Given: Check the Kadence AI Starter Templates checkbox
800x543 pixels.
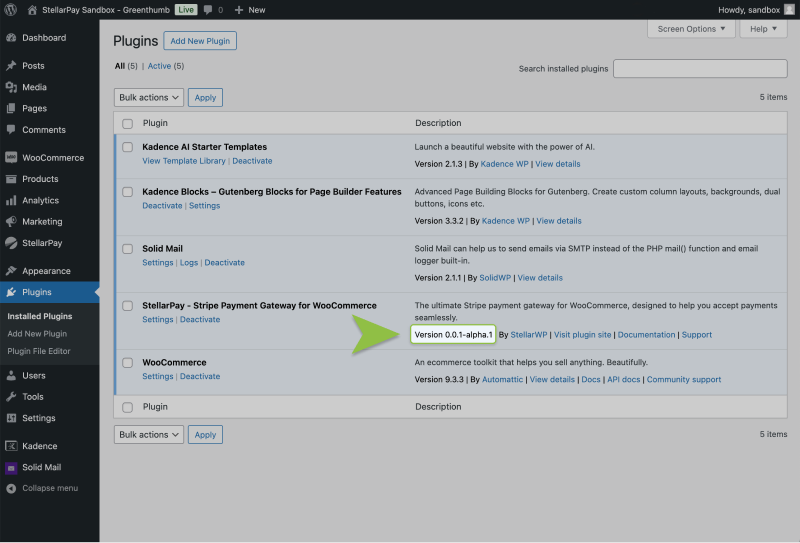Looking at the screenshot, I should [127, 147].
